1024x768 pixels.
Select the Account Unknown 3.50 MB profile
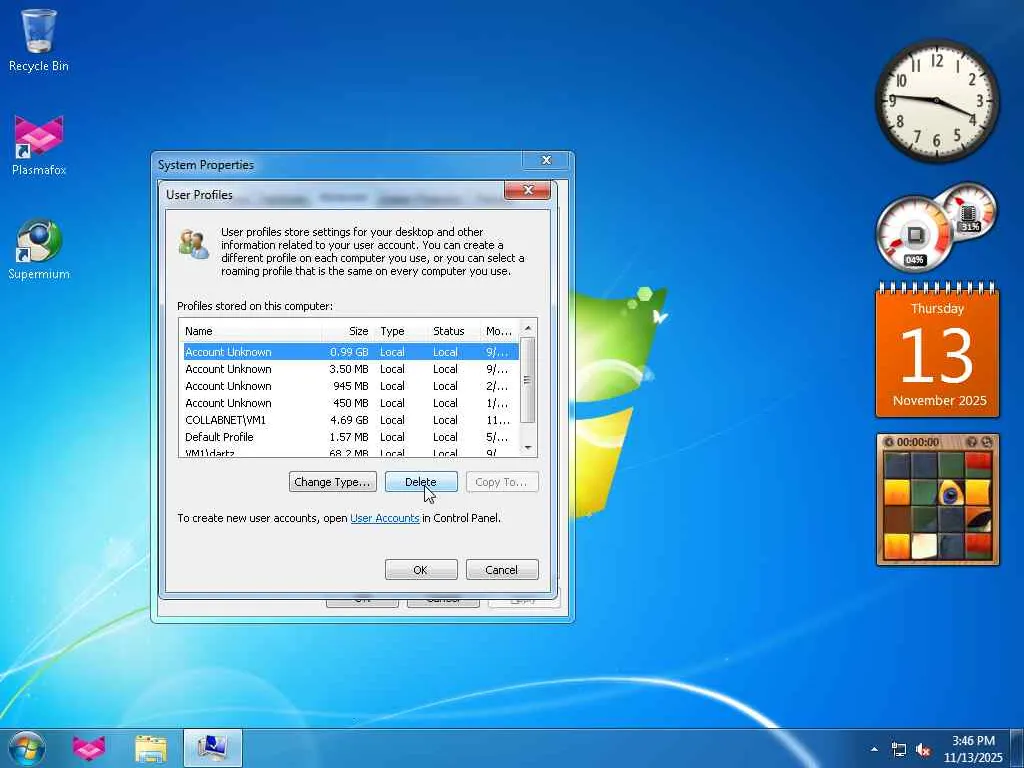(x=351, y=369)
